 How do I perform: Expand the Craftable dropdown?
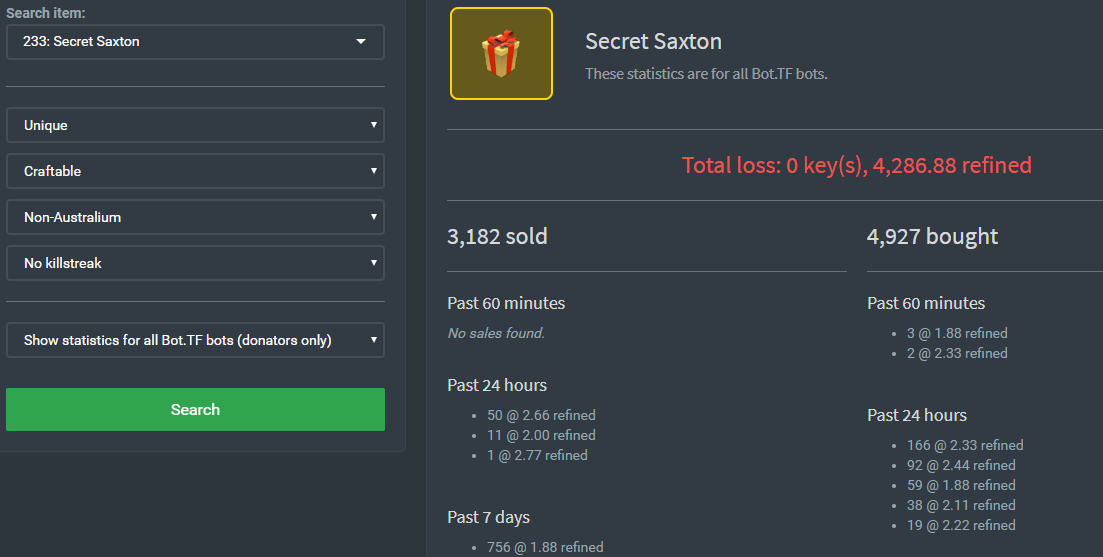click(x=196, y=171)
